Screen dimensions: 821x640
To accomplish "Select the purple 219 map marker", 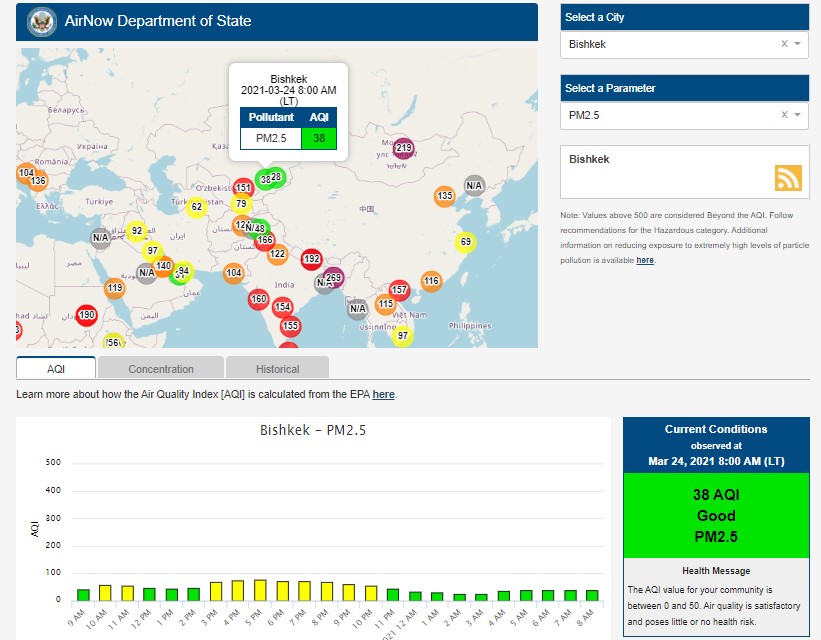I will 403,149.
